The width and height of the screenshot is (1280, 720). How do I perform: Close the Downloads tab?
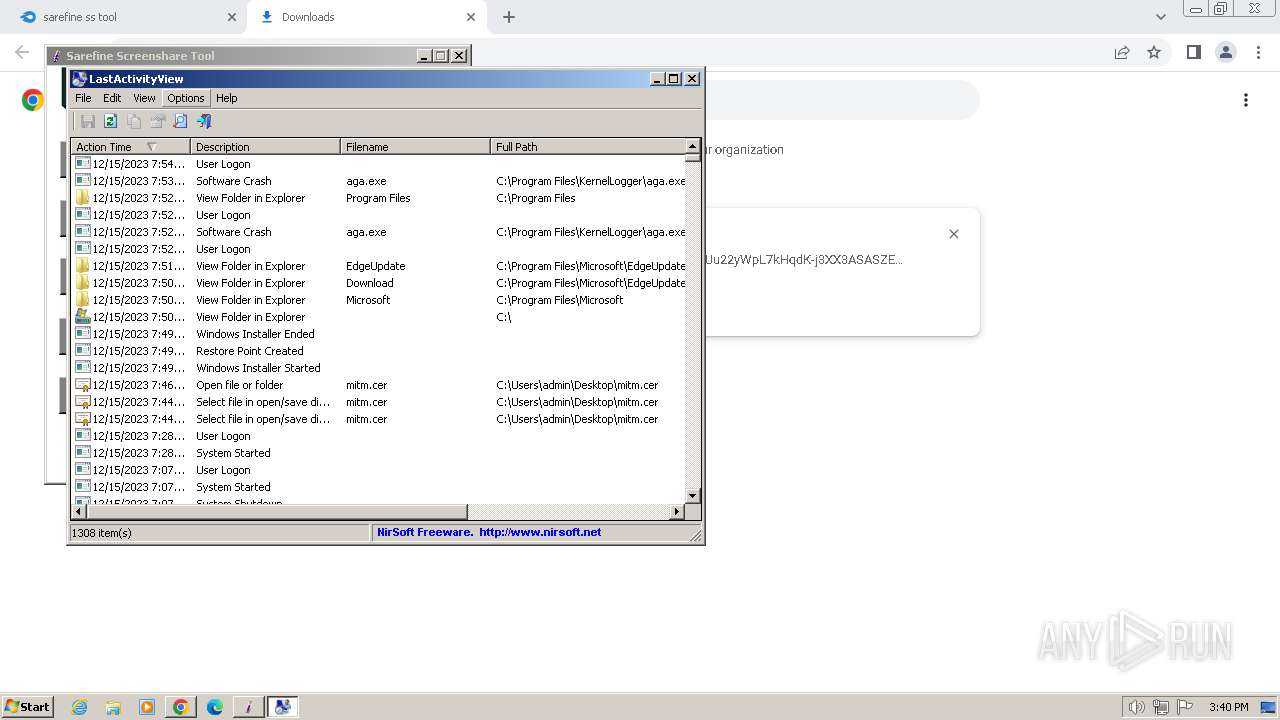tap(471, 17)
